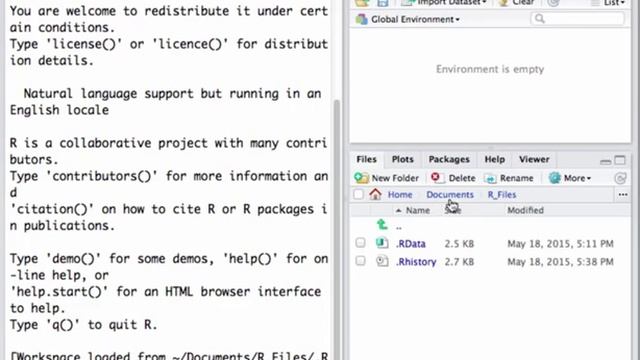Click the Environment search field
The image size is (640, 360).
click(578, 19)
